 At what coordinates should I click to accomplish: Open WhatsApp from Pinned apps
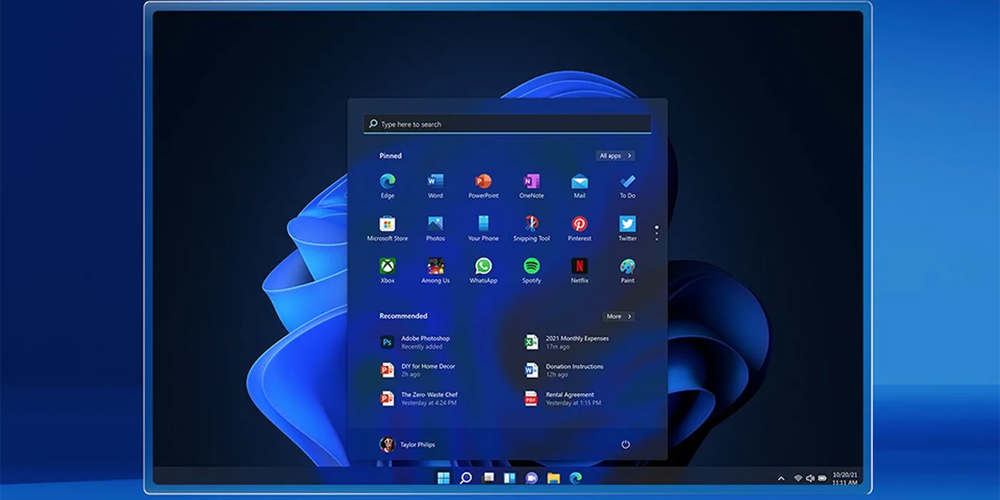click(483, 270)
